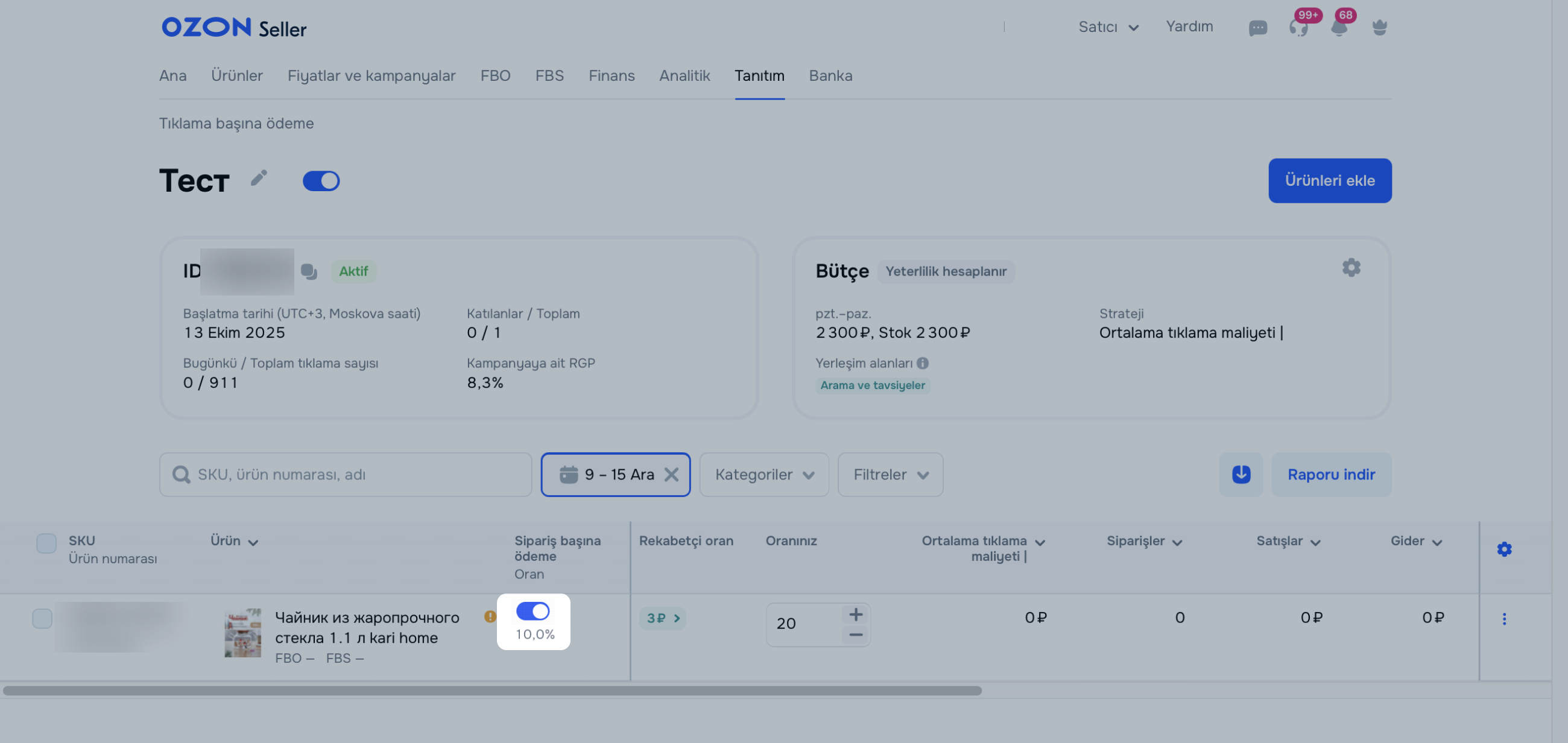The width and height of the screenshot is (1568, 743).
Task: Open budget settings gear icon
Action: click(x=1350, y=268)
